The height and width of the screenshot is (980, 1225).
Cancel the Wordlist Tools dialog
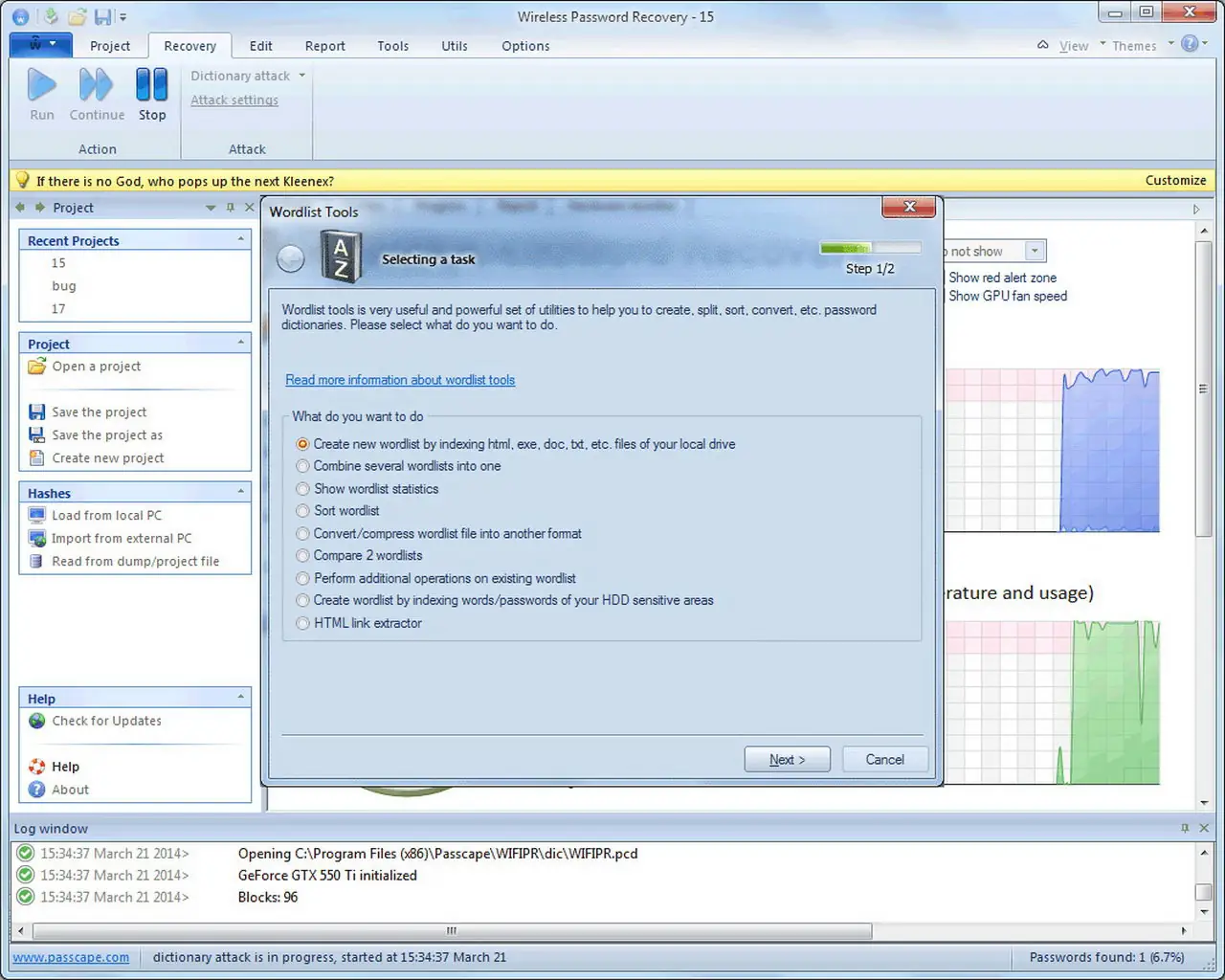point(884,759)
